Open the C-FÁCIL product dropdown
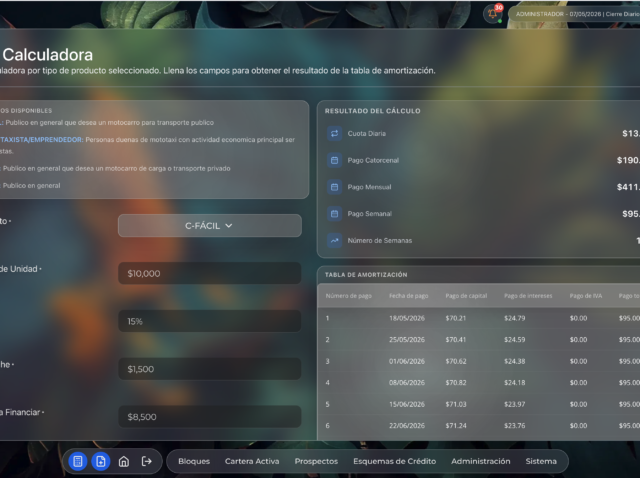Viewport: 640px width, 478px height. pos(210,226)
